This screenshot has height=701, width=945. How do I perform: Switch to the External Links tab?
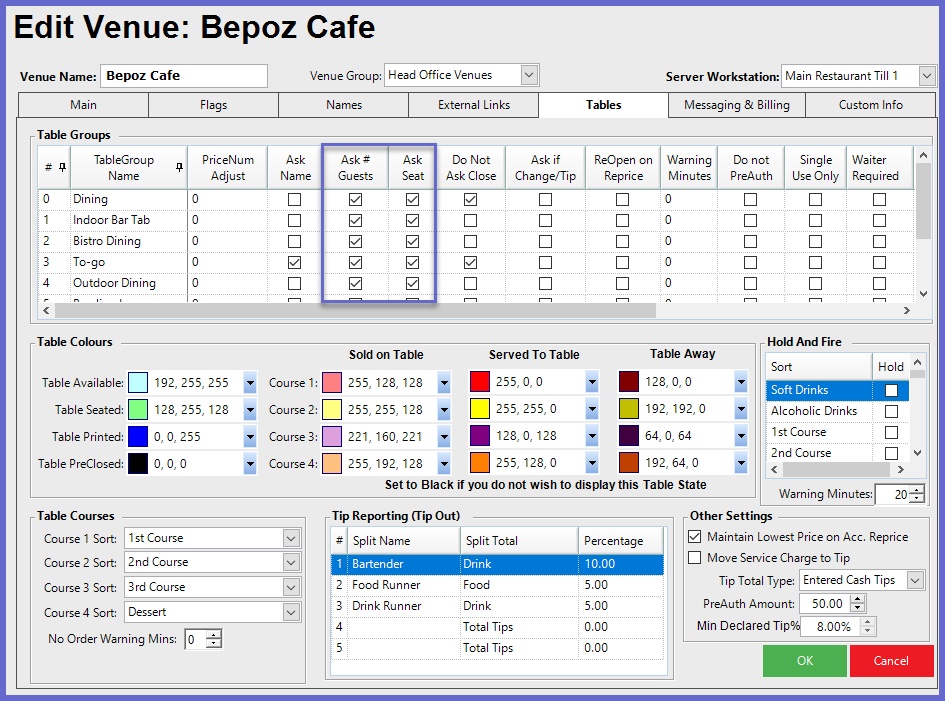[x=474, y=105]
